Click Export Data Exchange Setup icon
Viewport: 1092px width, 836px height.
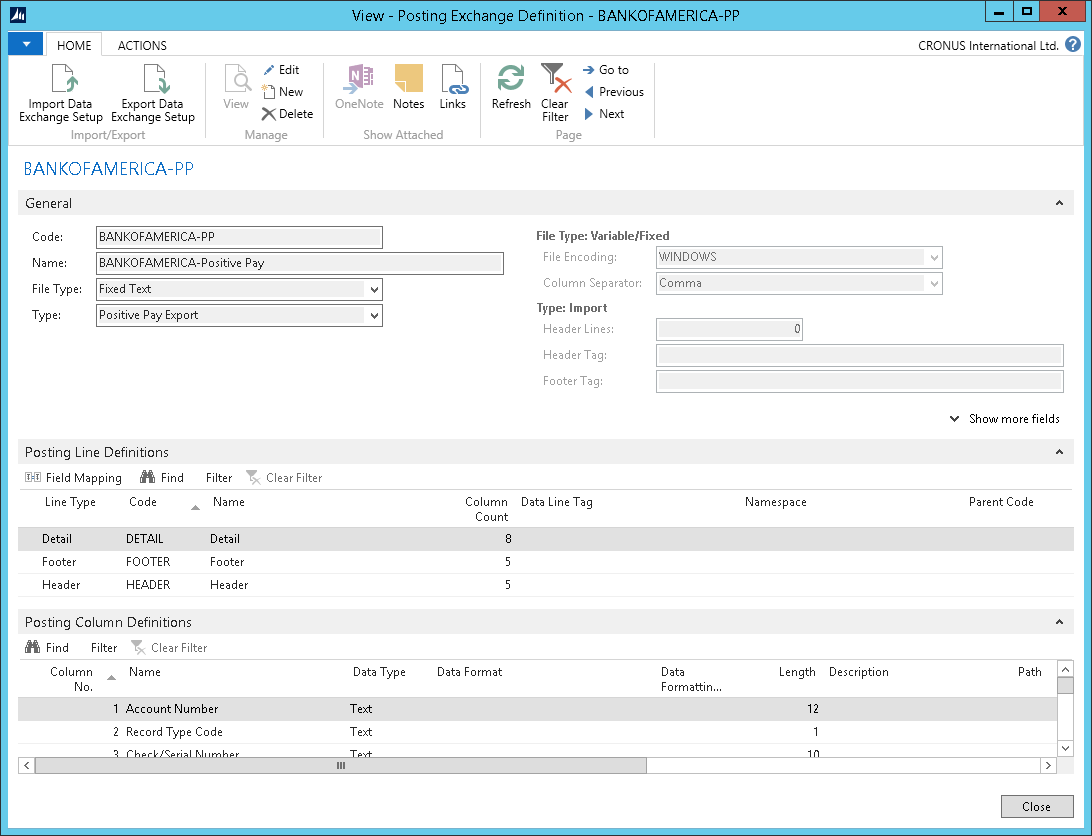pos(155,78)
